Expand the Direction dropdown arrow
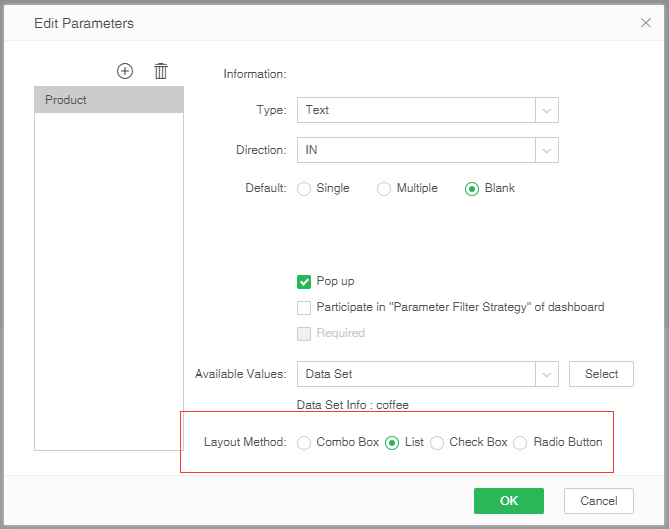 click(547, 150)
